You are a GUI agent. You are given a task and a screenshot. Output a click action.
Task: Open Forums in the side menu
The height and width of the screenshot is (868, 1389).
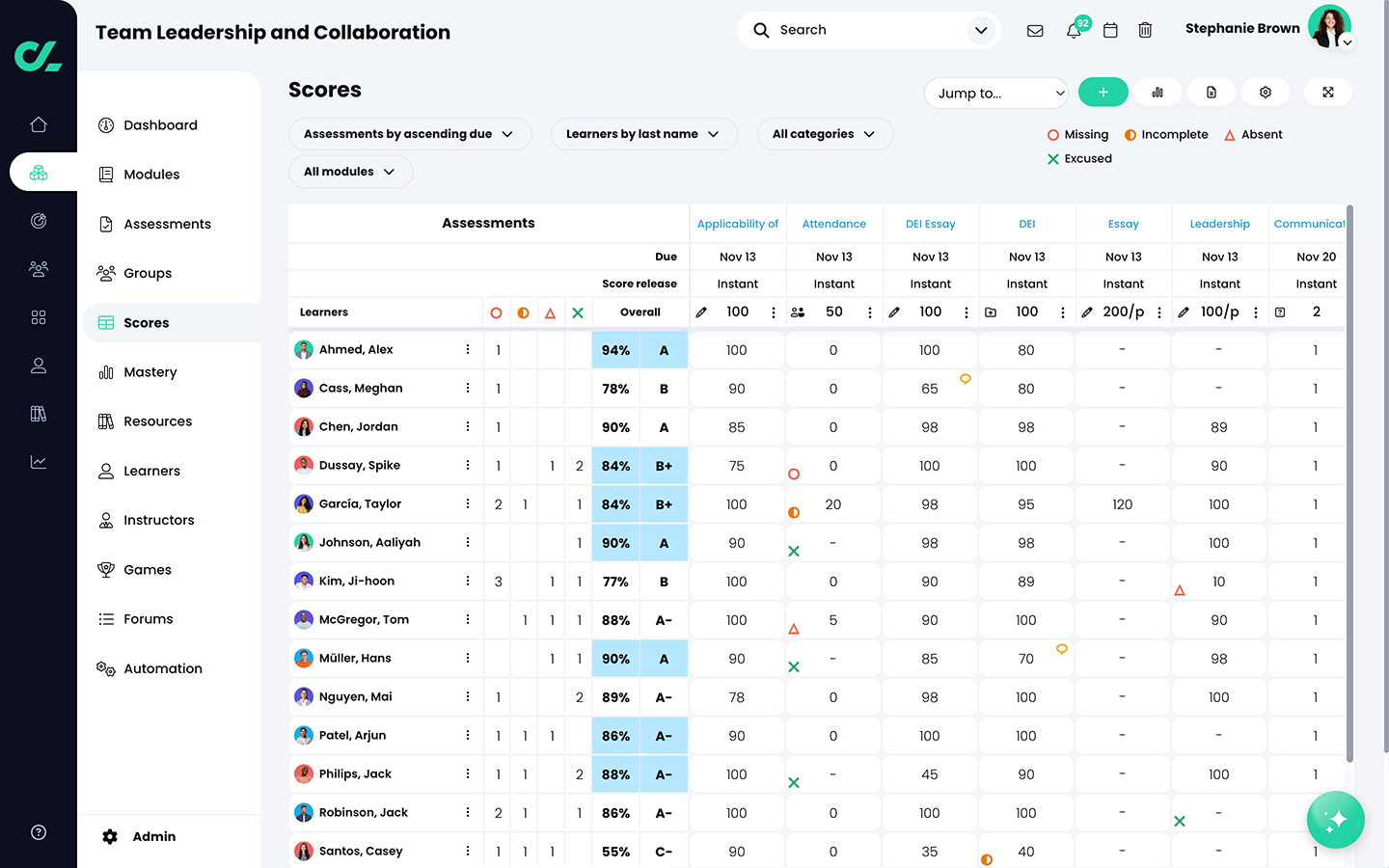[149, 619]
